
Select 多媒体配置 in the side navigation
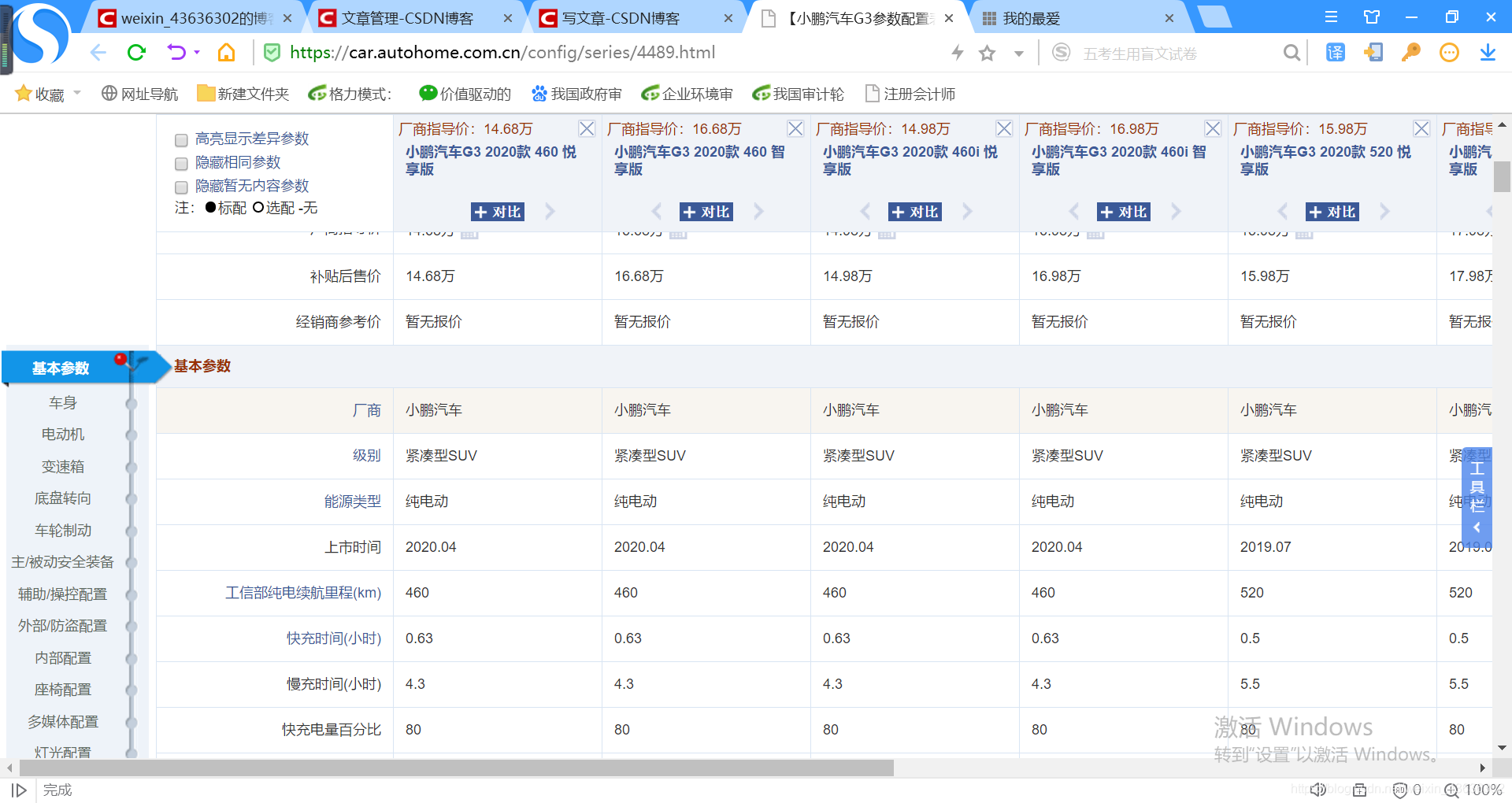point(63,722)
